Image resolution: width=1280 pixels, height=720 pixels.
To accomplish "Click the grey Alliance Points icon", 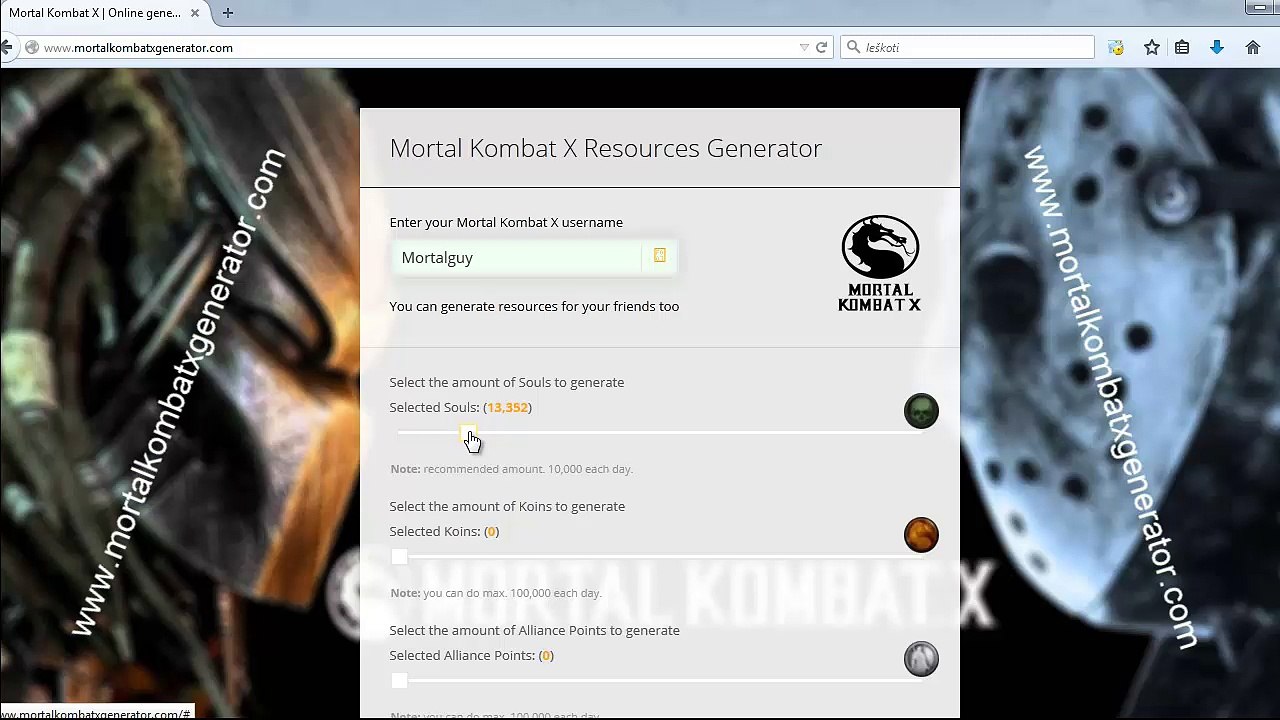I will coord(921,659).
